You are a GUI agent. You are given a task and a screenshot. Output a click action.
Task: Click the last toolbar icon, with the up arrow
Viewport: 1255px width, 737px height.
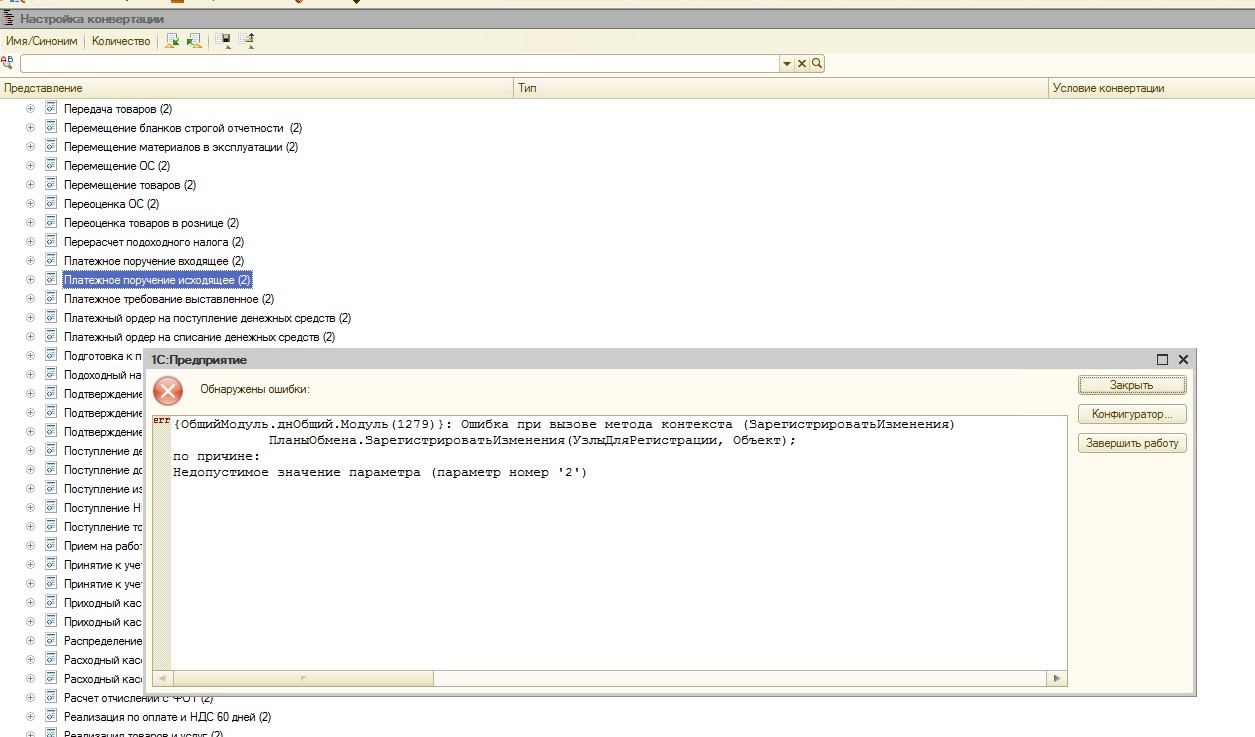click(x=246, y=41)
